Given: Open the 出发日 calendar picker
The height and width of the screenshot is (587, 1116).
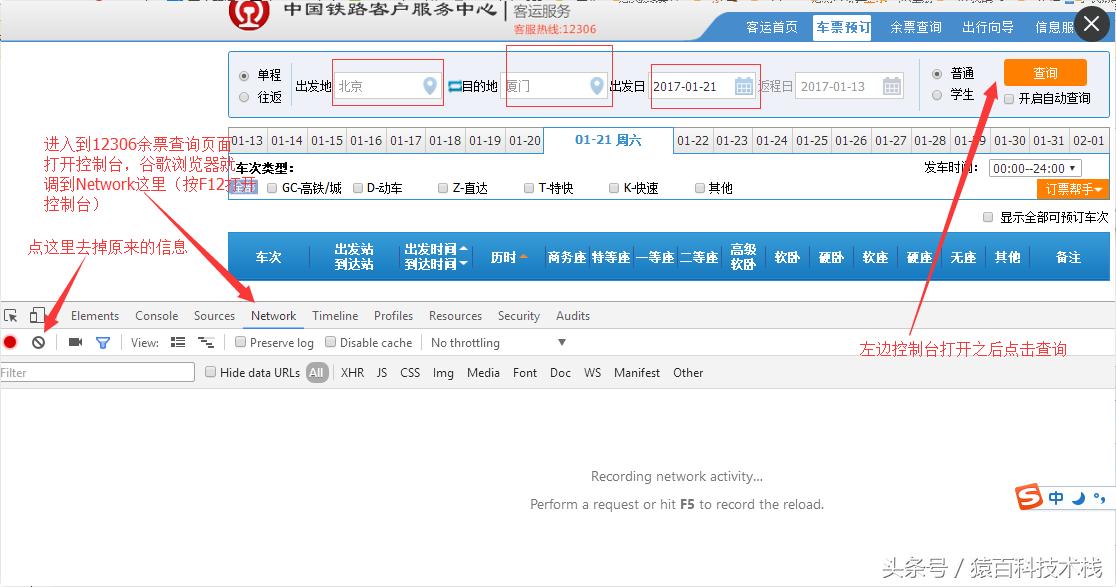Looking at the screenshot, I should (746, 86).
